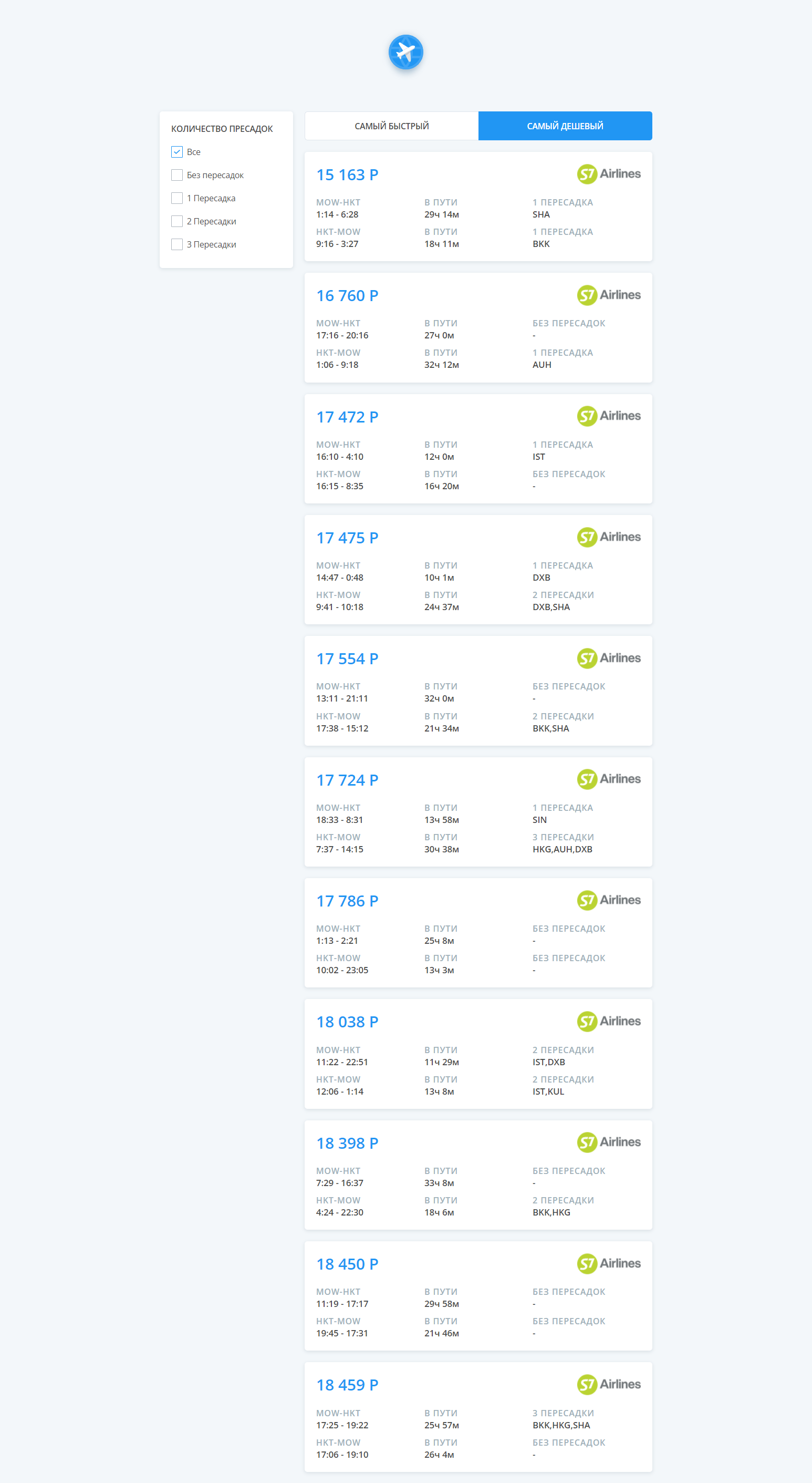Image resolution: width=812 pixels, height=1483 pixels.
Task: Open the ticket priced 15 163 Р
Action: pyautogui.click(x=478, y=207)
